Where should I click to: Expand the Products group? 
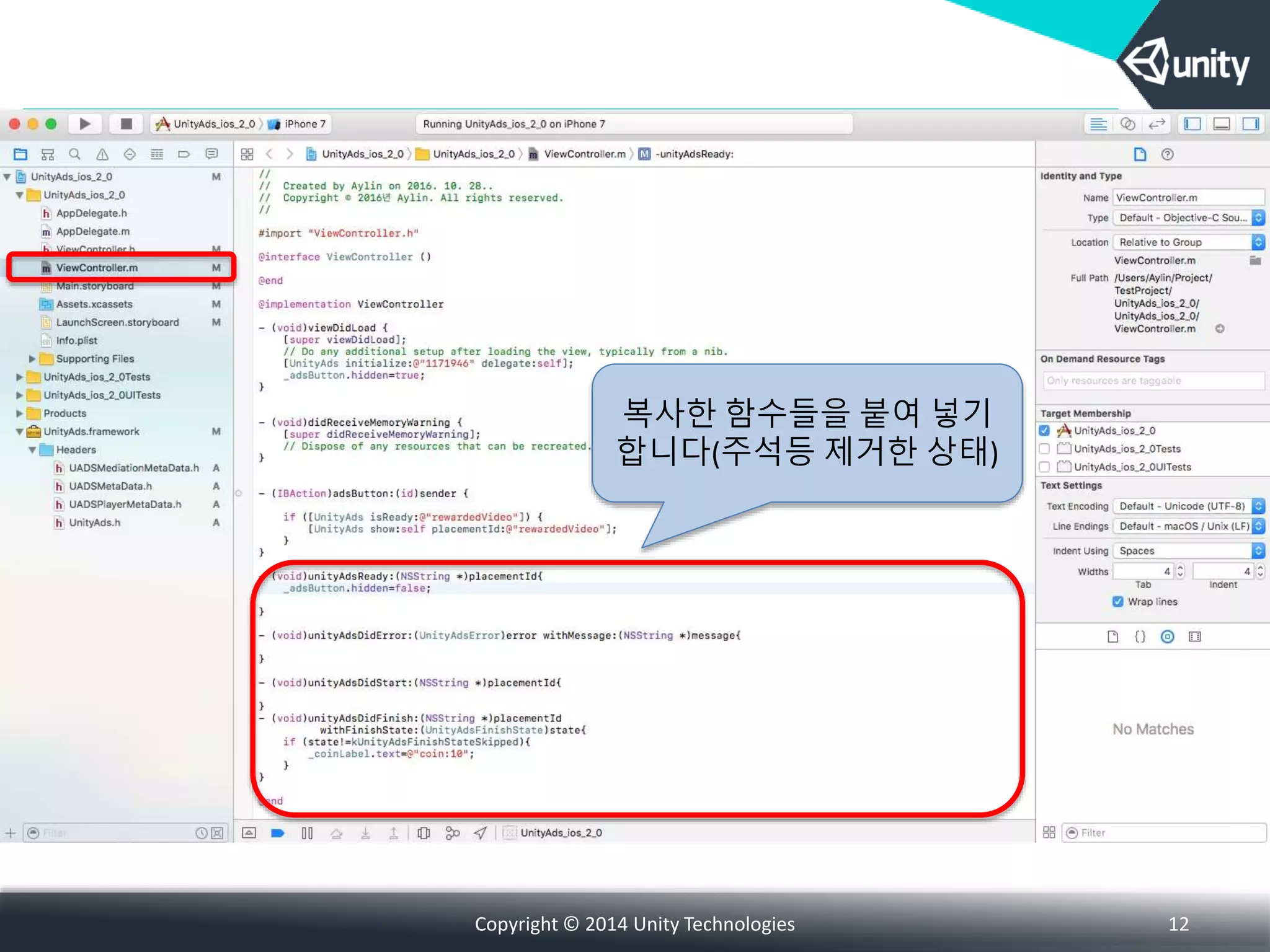(x=19, y=413)
